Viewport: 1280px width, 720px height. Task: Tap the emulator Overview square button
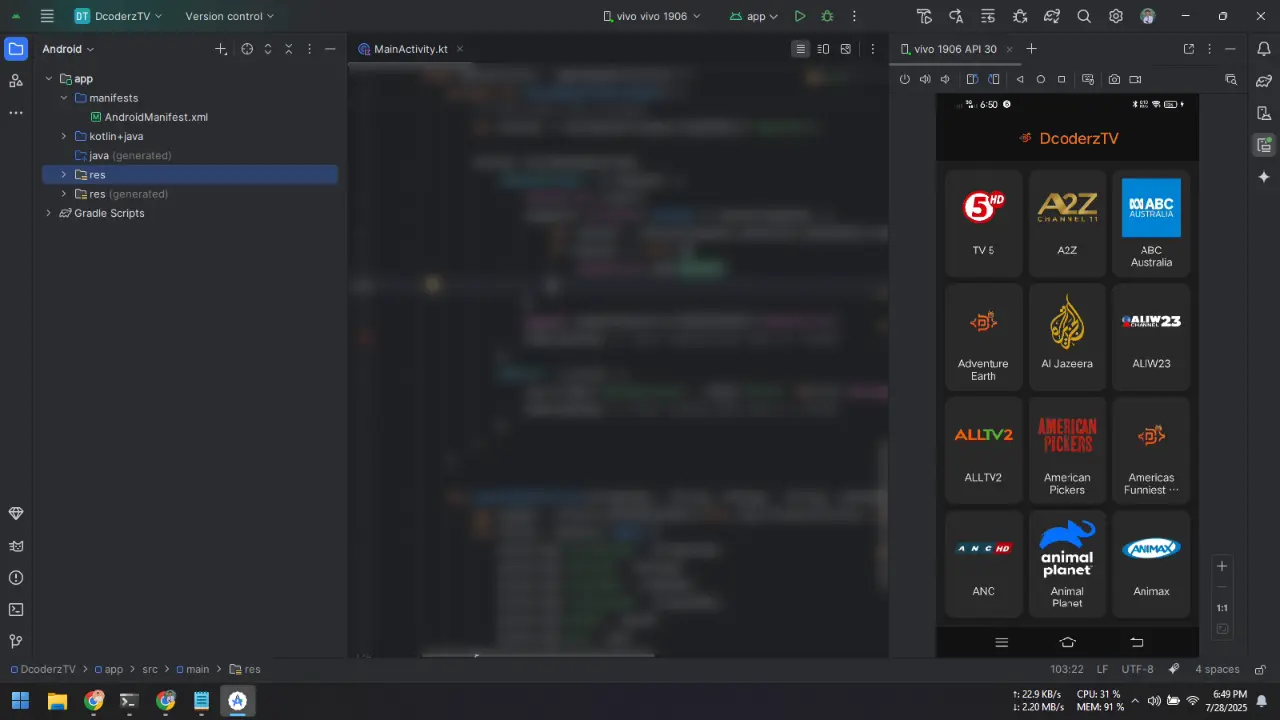pos(1062,79)
